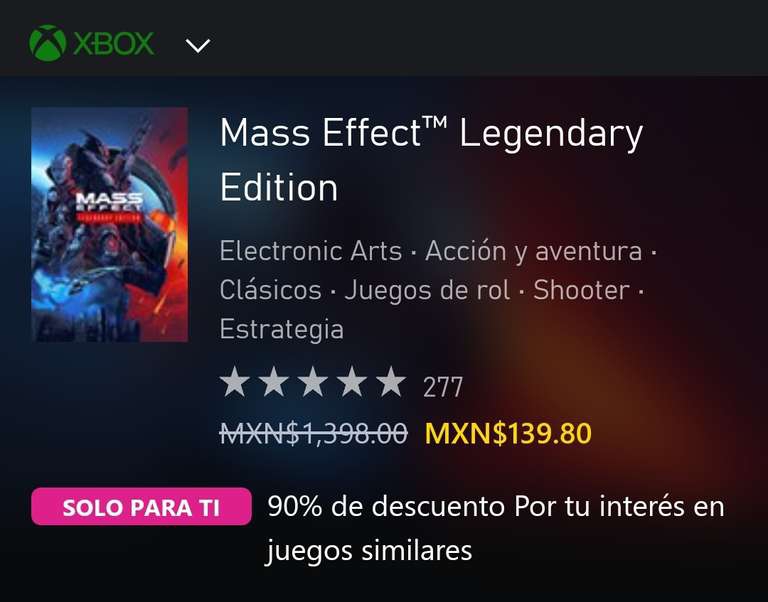Open the Estrategia genre link
This screenshot has height=602, width=768.
[x=282, y=329]
